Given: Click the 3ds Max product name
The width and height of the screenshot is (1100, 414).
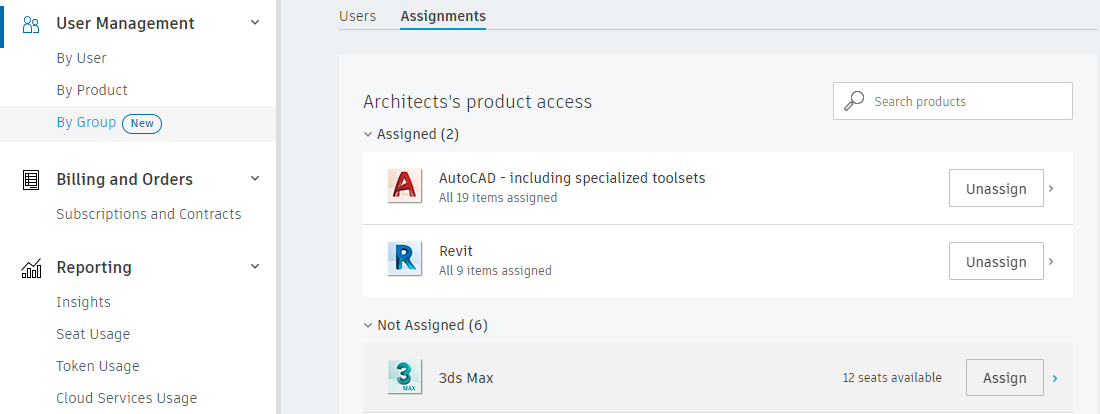Looking at the screenshot, I should [x=466, y=378].
